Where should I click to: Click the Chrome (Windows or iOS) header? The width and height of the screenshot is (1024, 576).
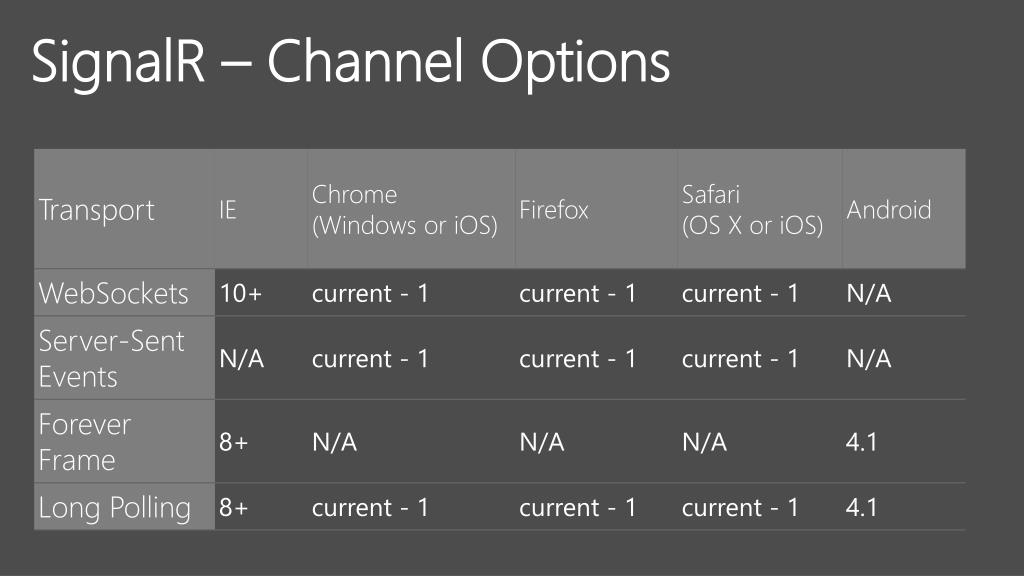(x=411, y=209)
